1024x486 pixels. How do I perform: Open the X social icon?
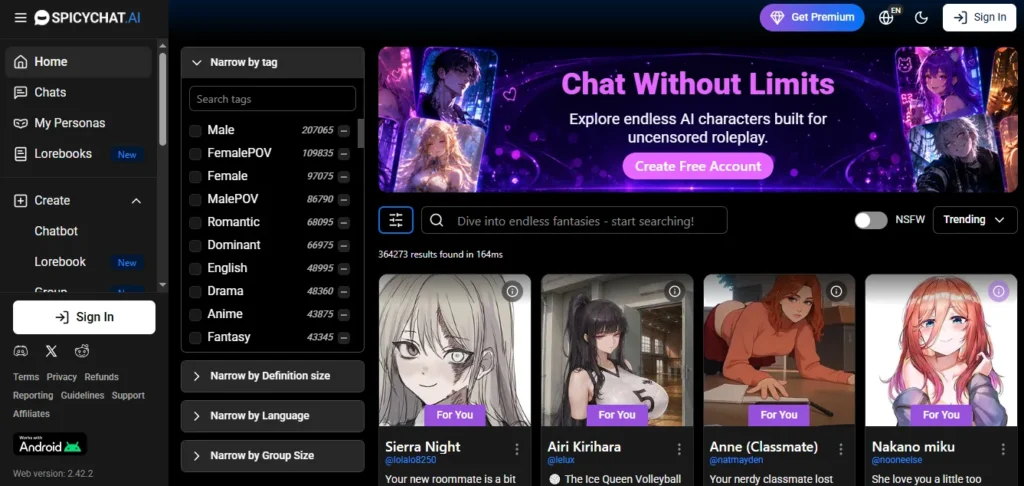52,351
